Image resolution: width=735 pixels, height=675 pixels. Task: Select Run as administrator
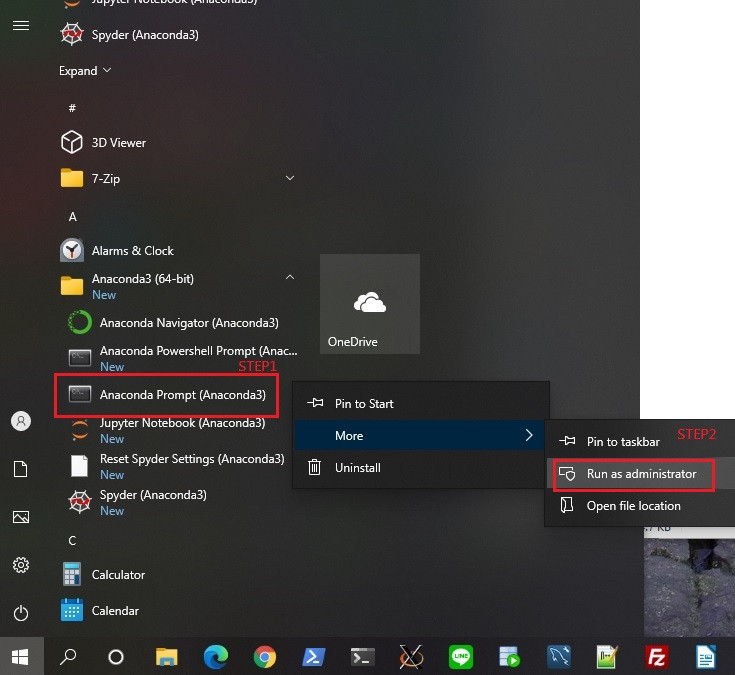point(640,474)
